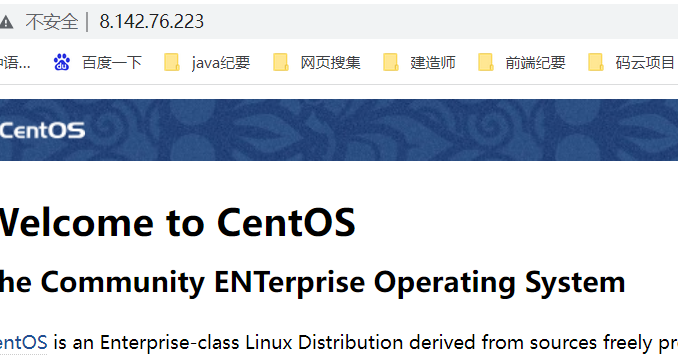Click the 网页搜集 folder icon
The height and width of the screenshot is (361, 678).
281,62
